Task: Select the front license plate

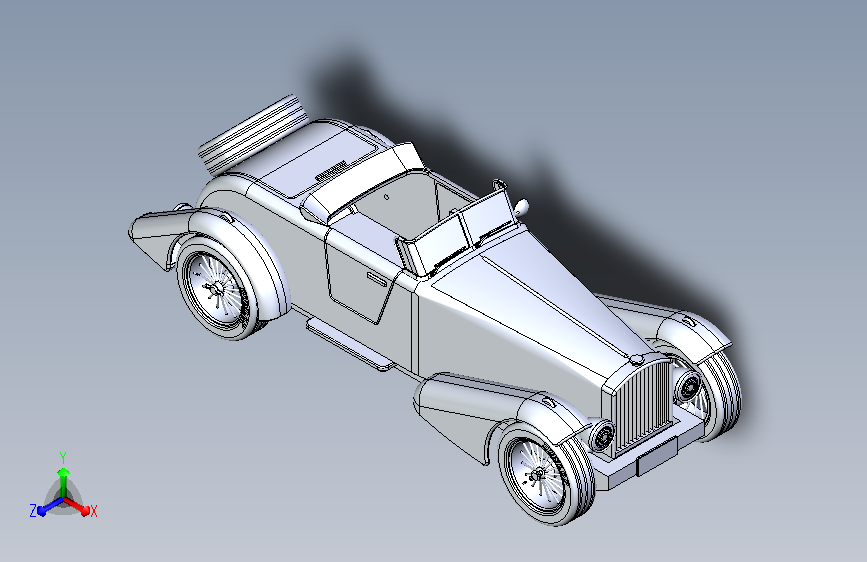Action: [657, 456]
